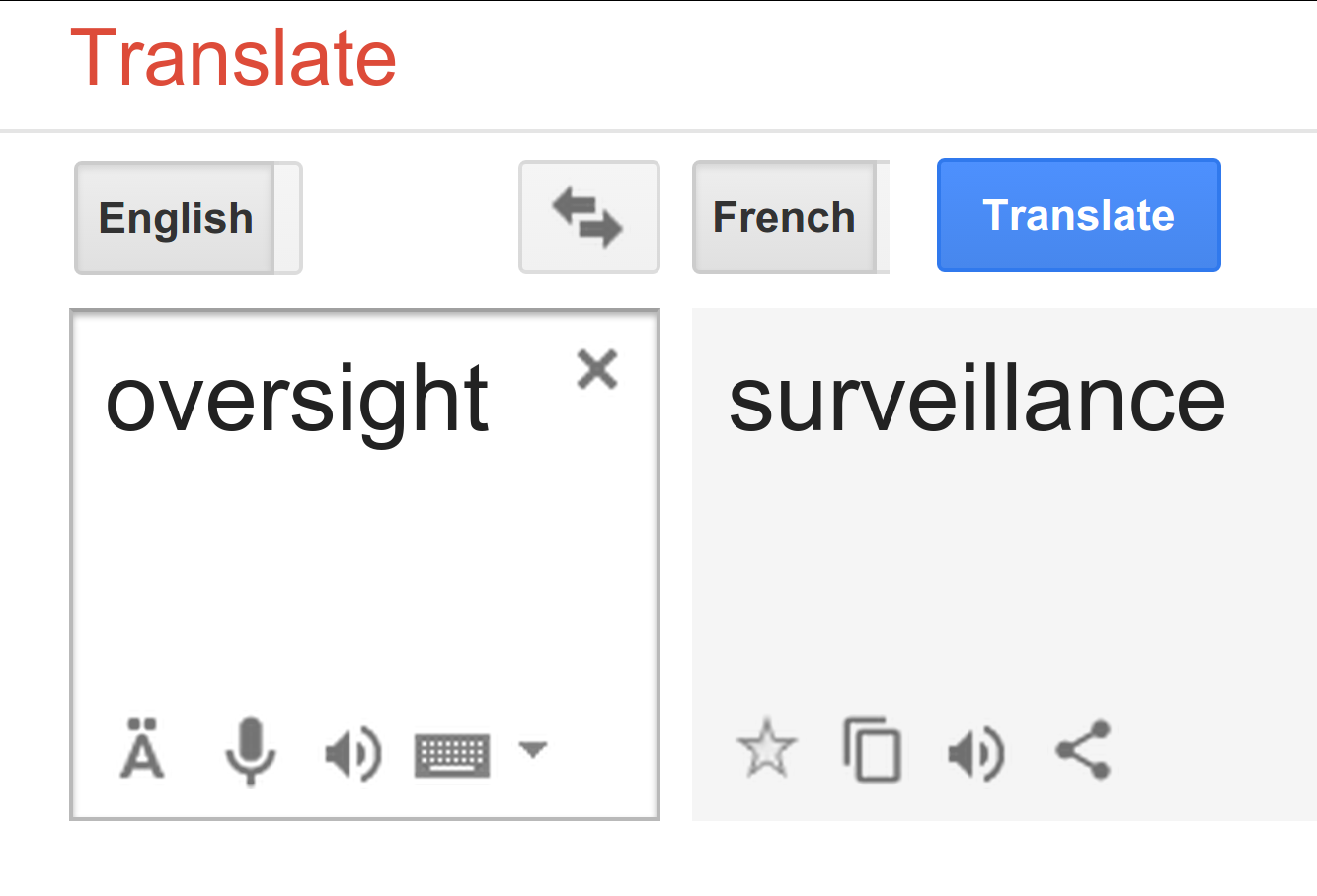
Task: Click the red Translate logo
Action: pos(234,58)
